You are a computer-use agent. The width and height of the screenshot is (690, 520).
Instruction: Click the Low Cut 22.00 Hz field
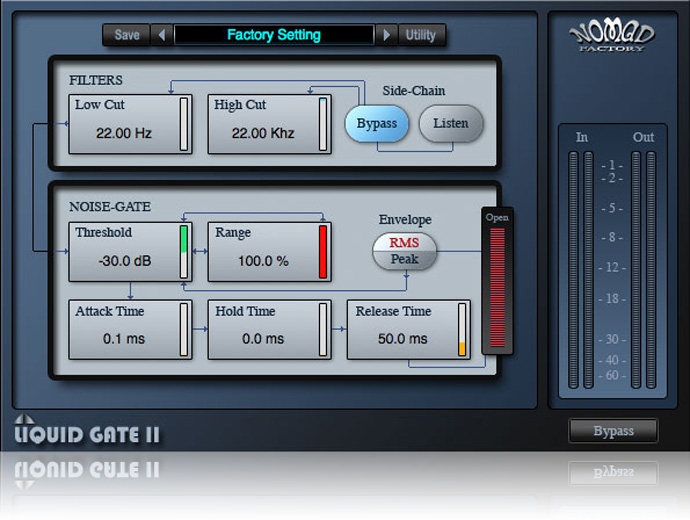click(x=123, y=132)
